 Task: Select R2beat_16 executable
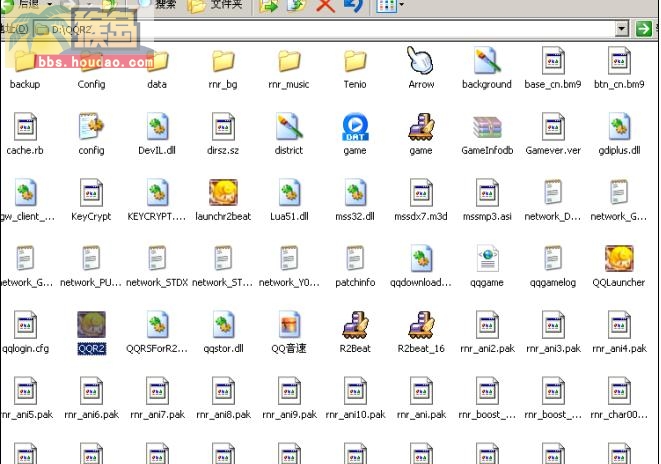coord(421,333)
